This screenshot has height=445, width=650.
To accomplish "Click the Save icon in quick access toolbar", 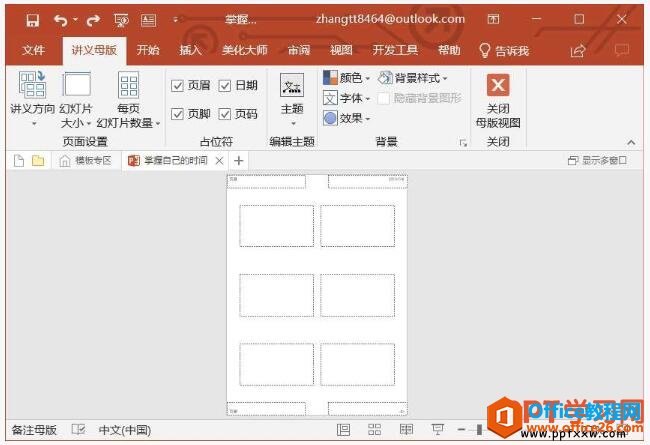I will (x=32, y=19).
